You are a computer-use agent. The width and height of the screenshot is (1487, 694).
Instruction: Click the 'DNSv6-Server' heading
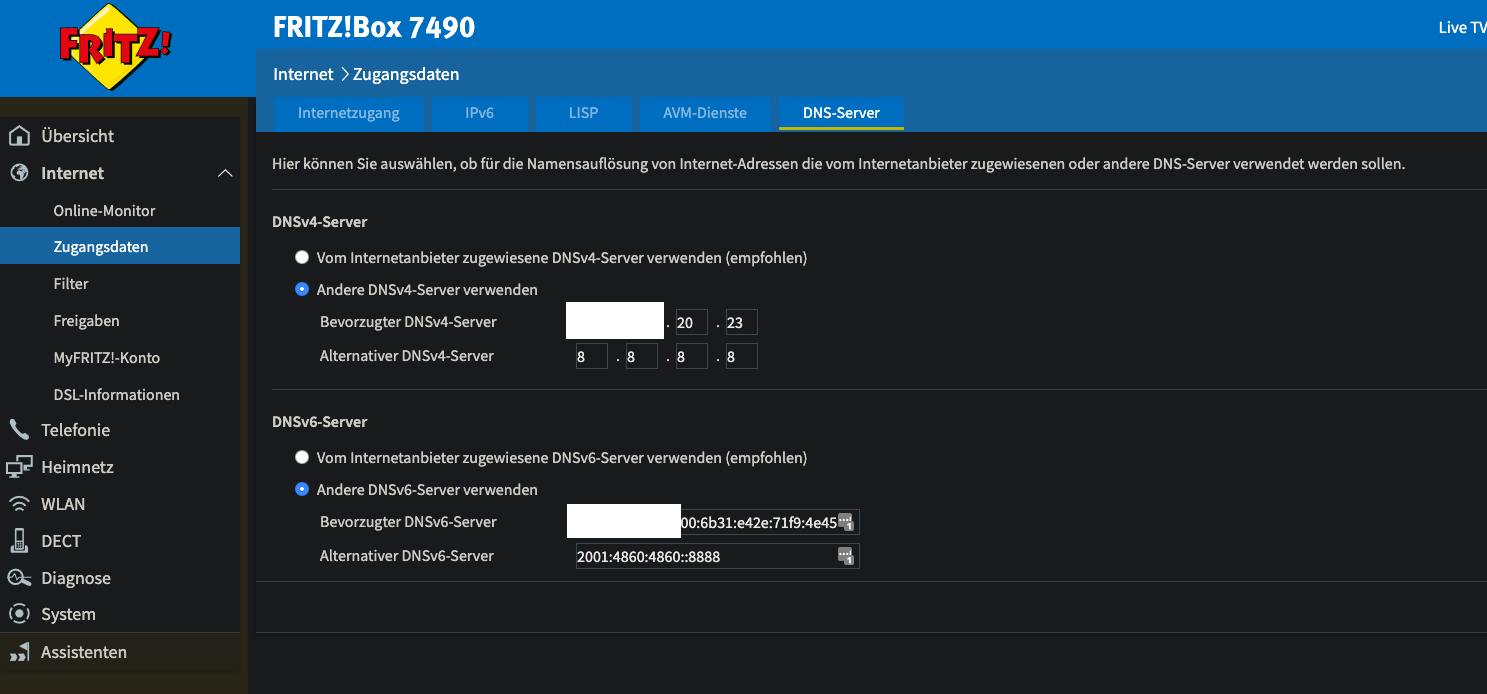(320, 422)
